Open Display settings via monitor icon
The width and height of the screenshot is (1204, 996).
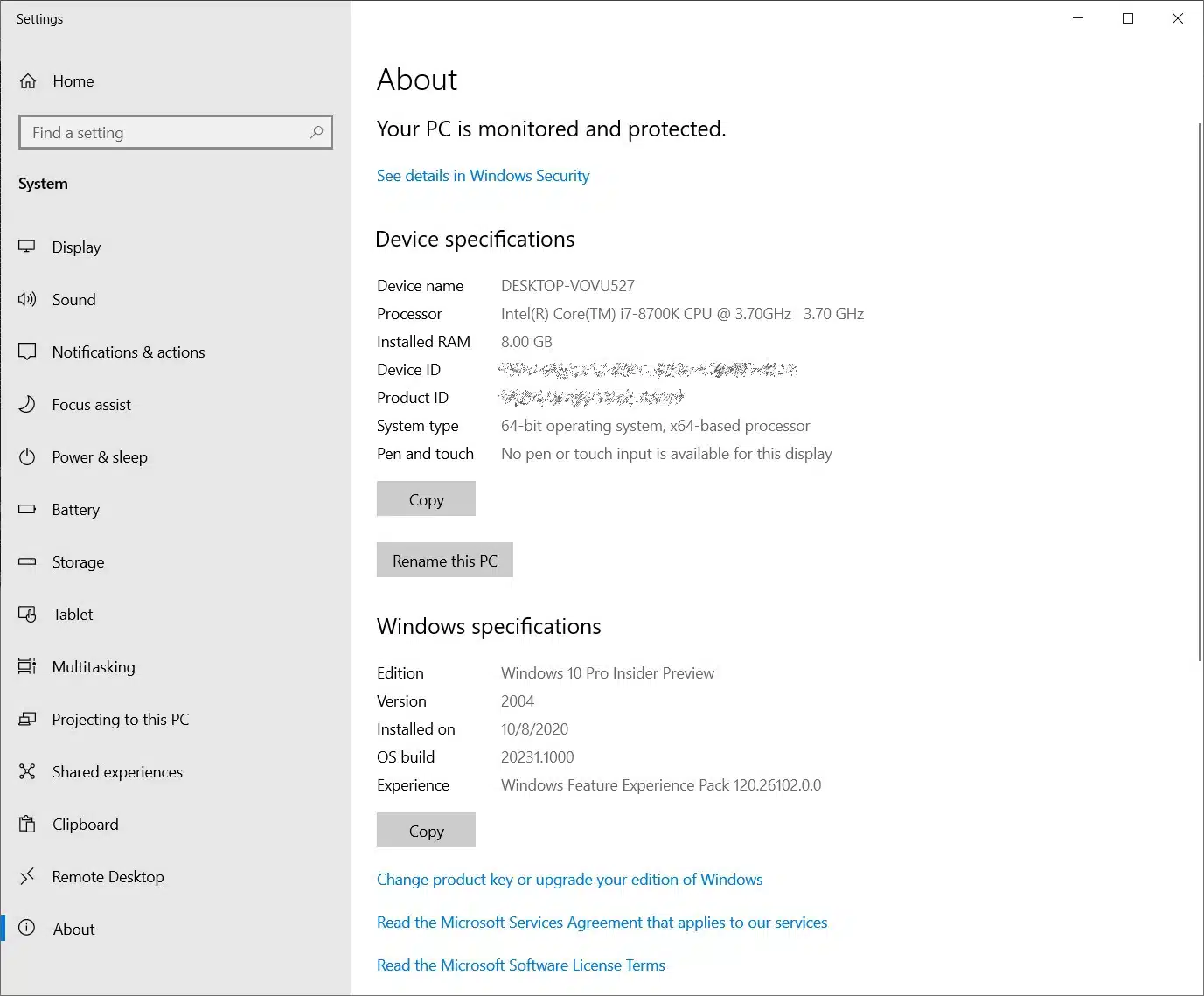[x=27, y=247]
